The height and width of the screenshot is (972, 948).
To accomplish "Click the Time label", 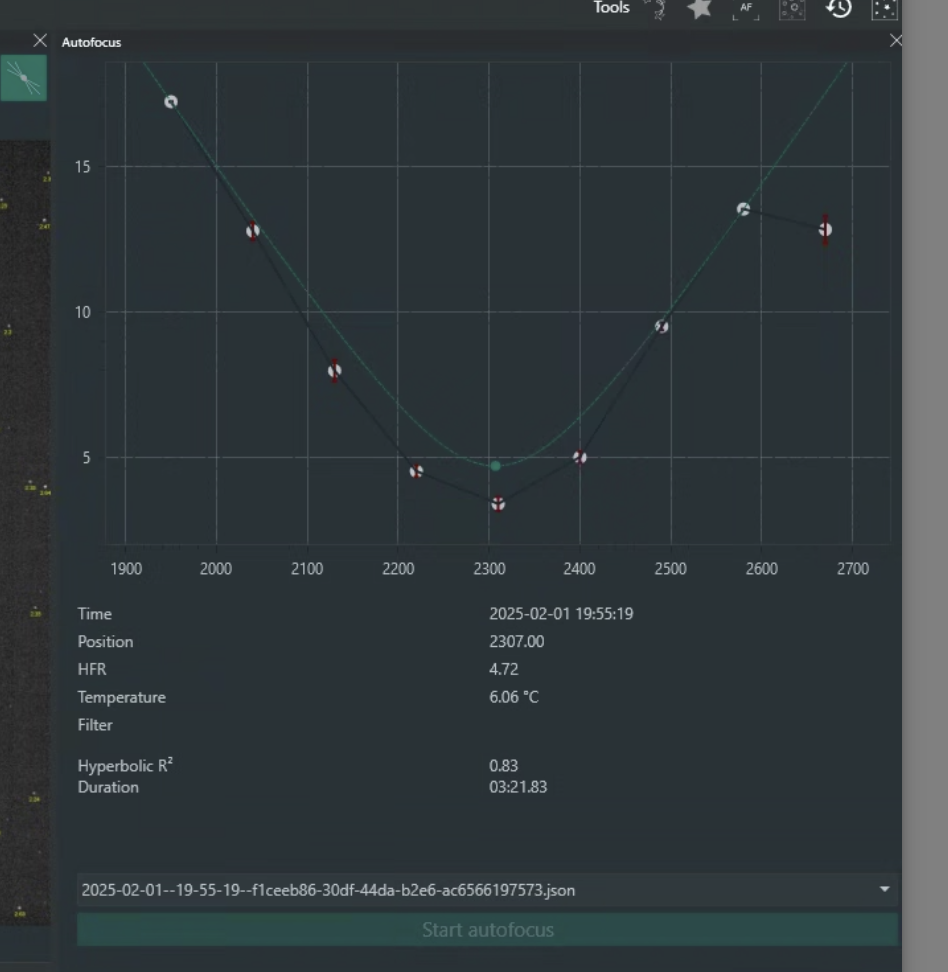I will [94, 614].
